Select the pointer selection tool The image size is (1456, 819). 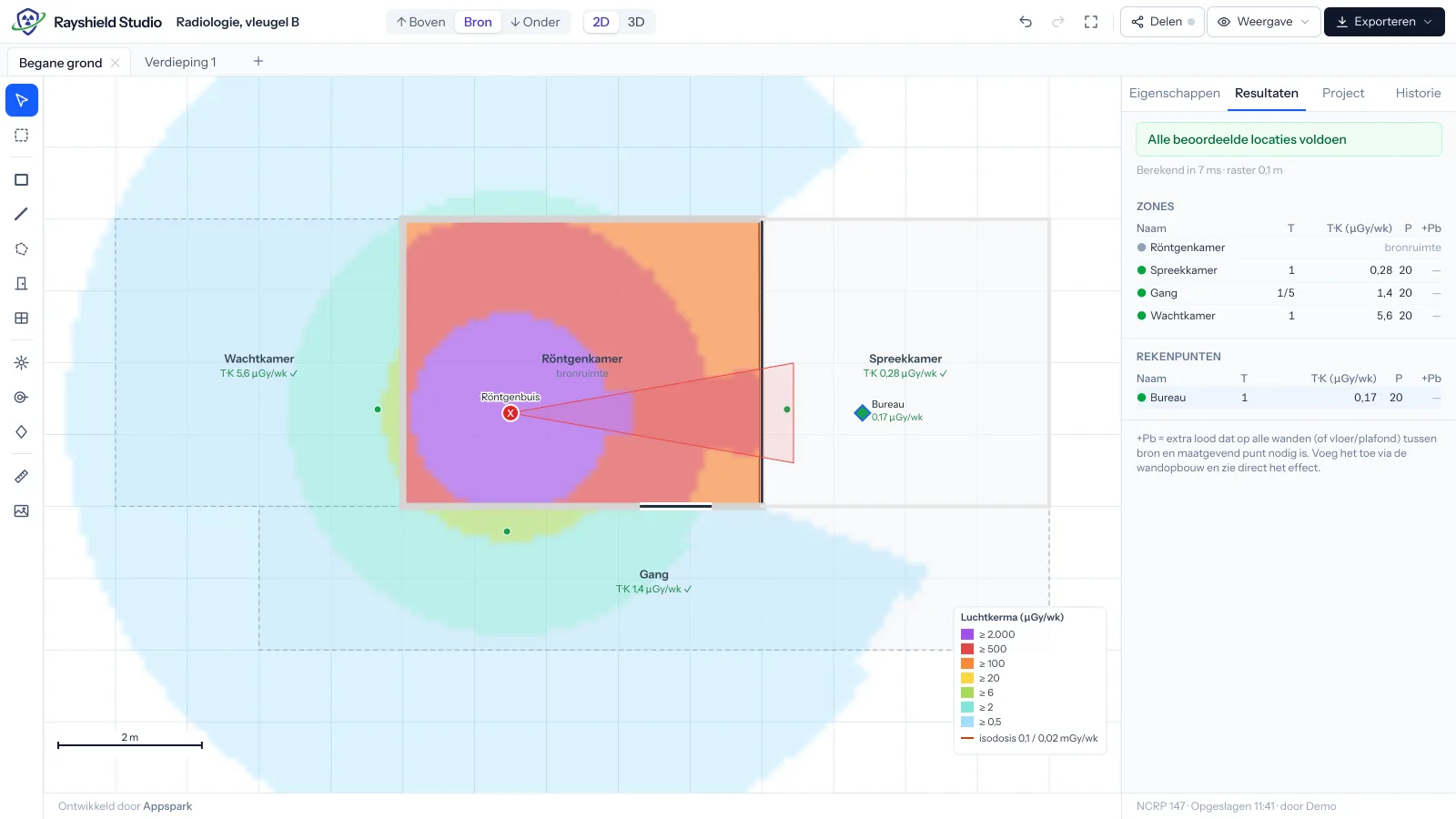tap(22, 100)
